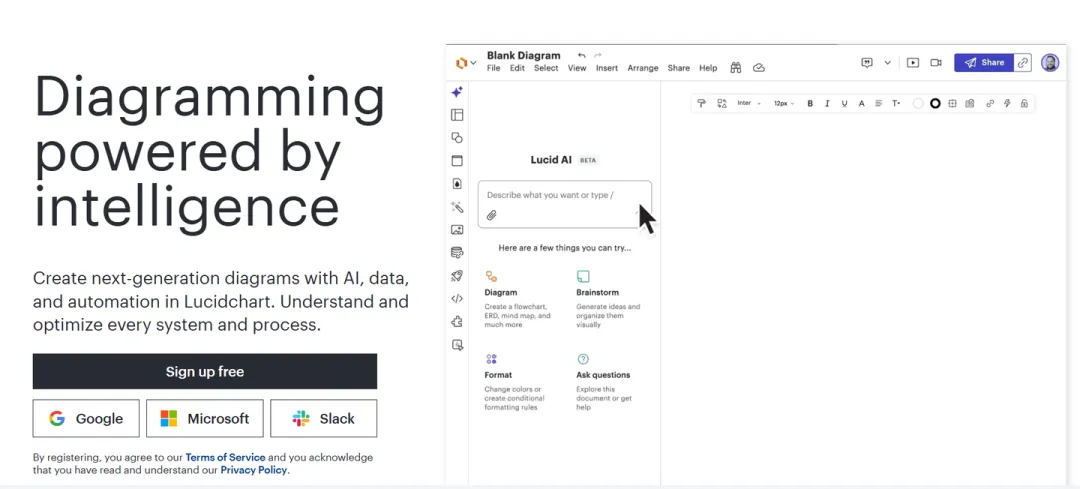Open the Arrange menu
Image resolution: width=1080 pixels, height=489 pixels.
643,68
